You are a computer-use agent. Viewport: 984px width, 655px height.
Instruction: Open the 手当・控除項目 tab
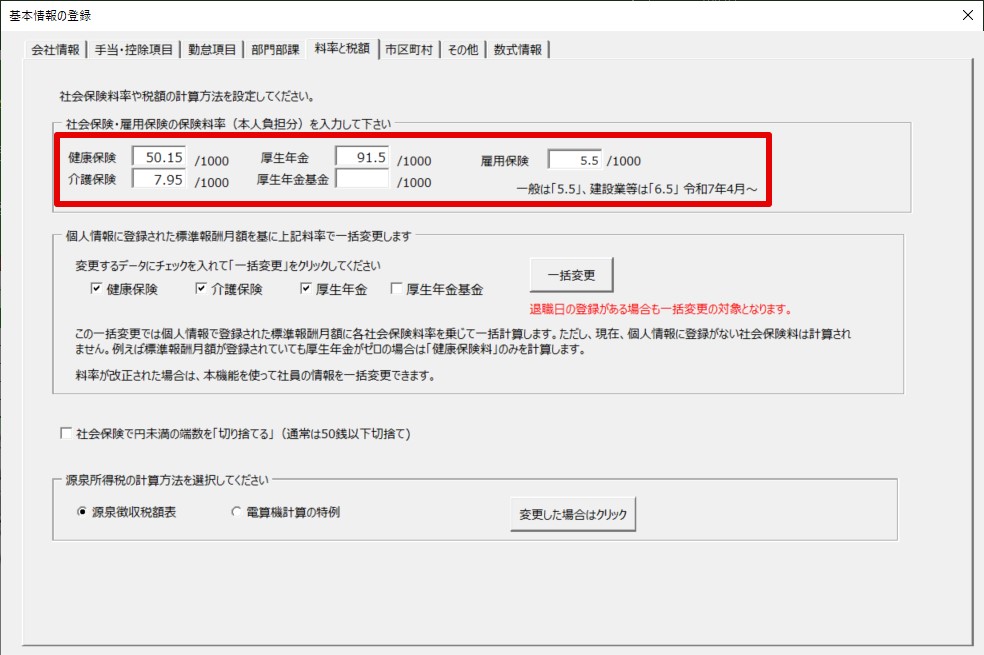click(x=133, y=49)
